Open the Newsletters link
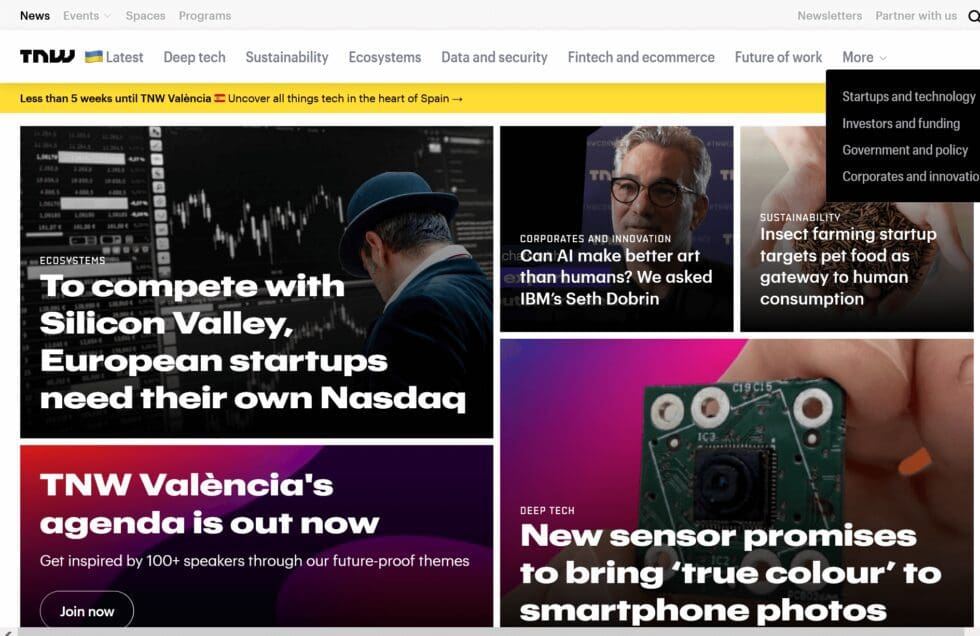This screenshot has width=980, height=636. tap(829, 16)
